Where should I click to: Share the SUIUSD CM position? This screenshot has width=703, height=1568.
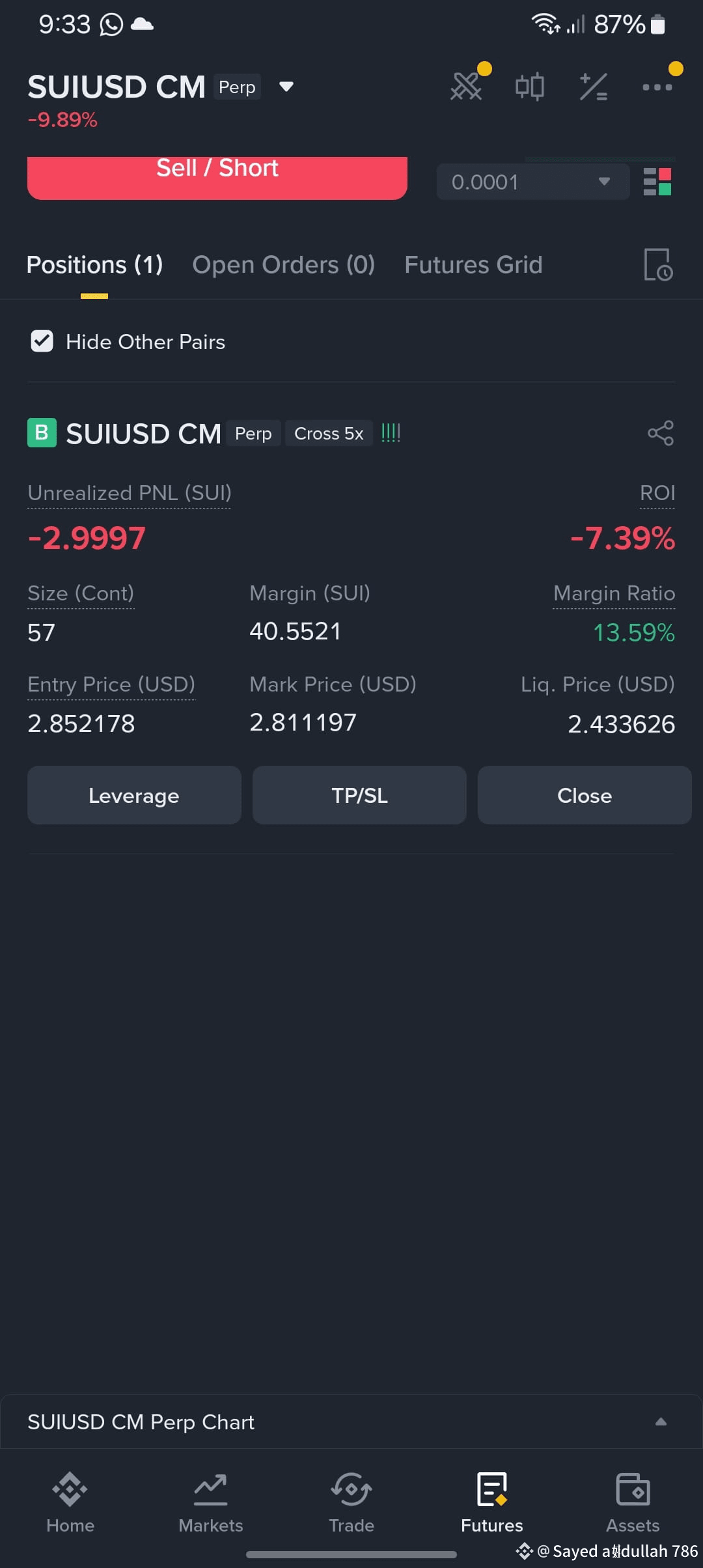661,433
